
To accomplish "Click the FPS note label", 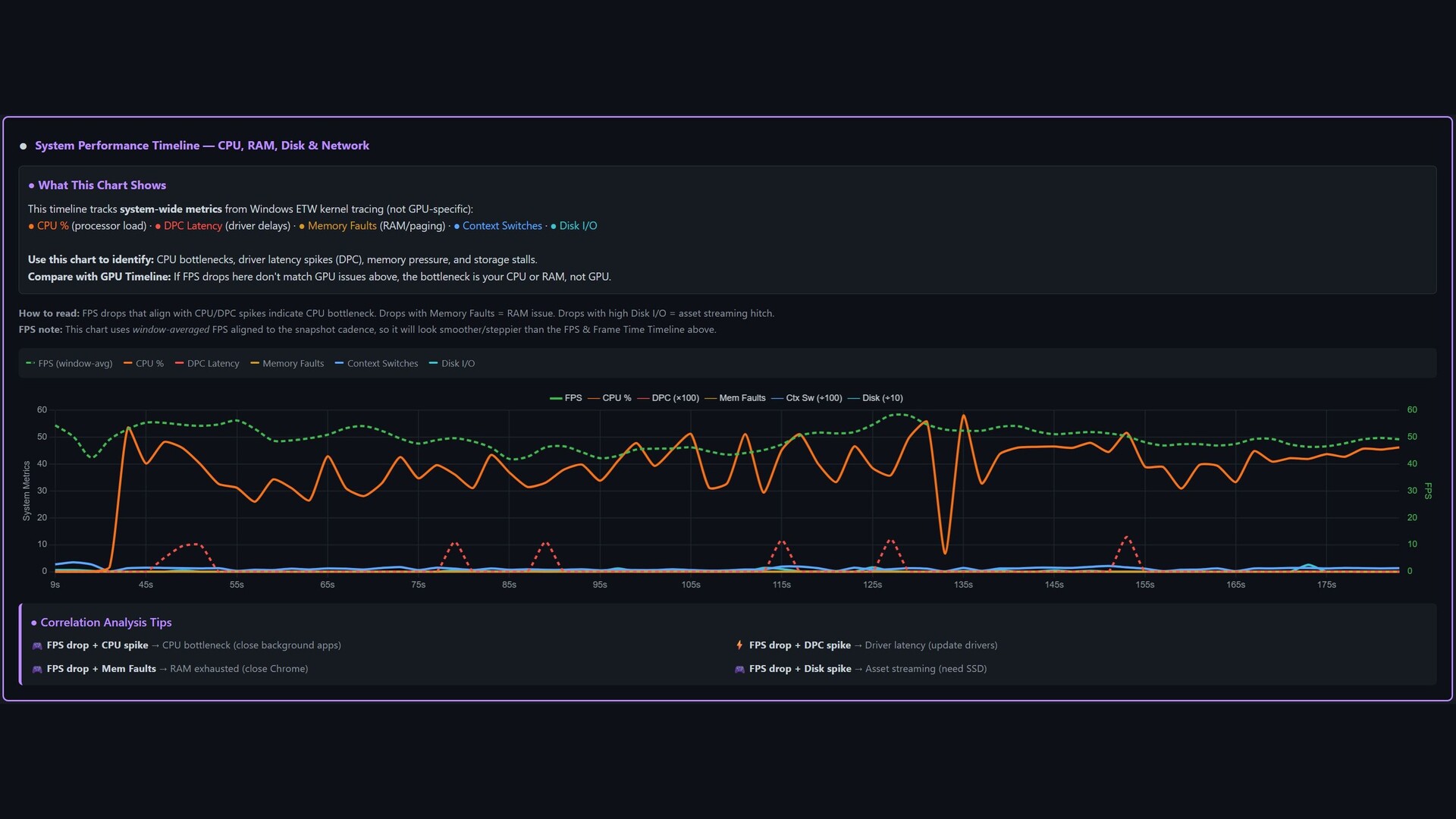I will coord(40,330).
